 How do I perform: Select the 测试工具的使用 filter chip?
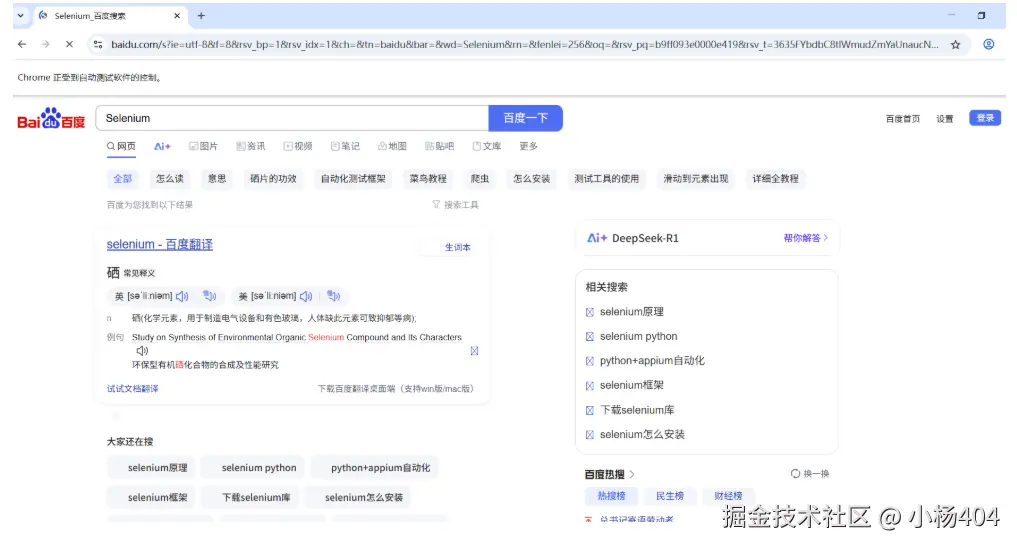pos(607,178)
